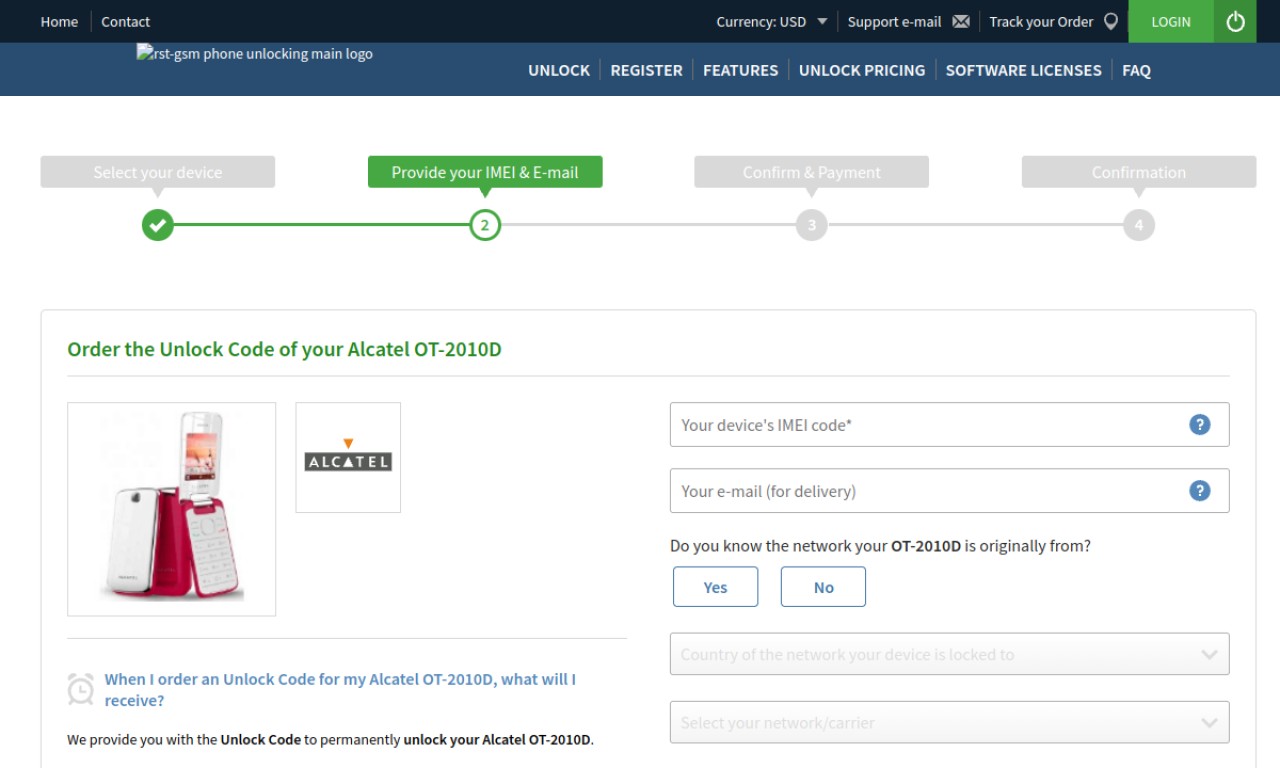Open the FAQ menu item
Viewport: 1280px width, 768px height.
[1136, 70]
